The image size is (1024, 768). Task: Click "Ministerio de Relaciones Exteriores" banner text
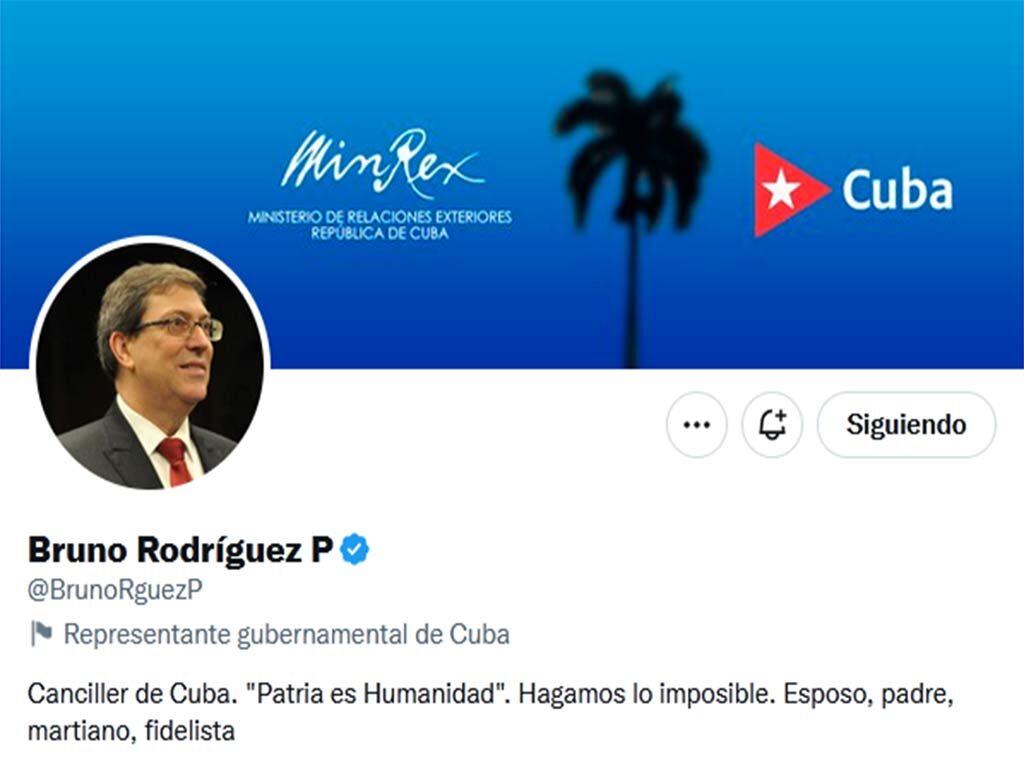point(379,217)
